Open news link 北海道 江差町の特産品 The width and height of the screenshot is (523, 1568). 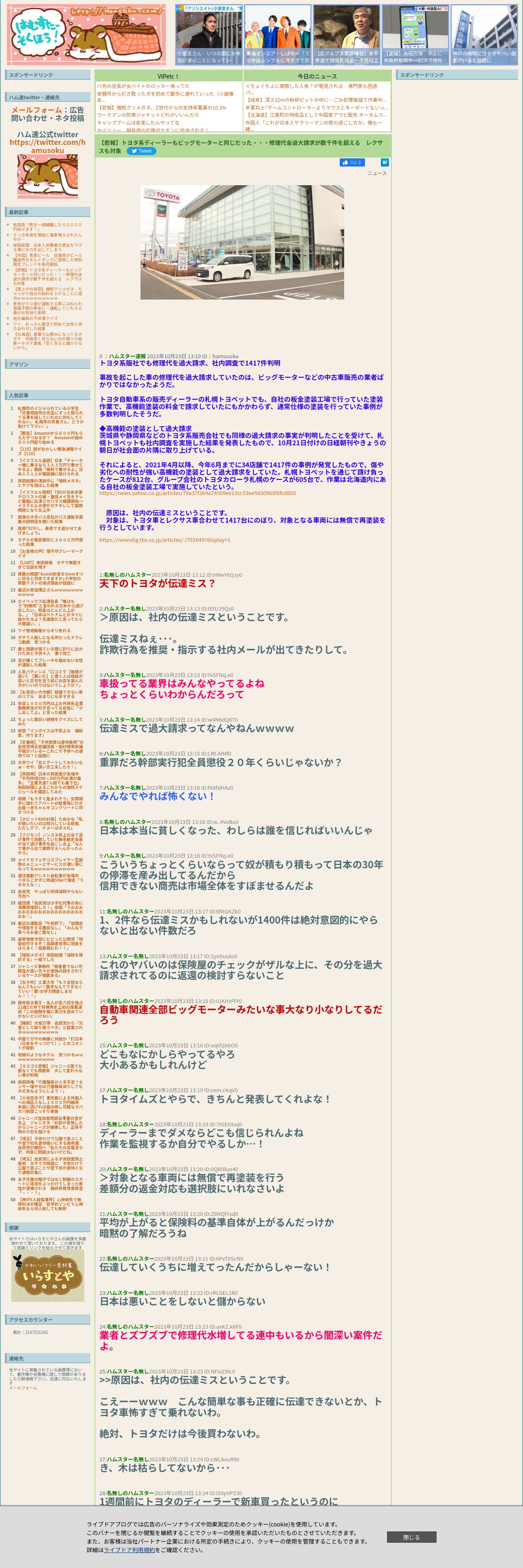(316, 115)
